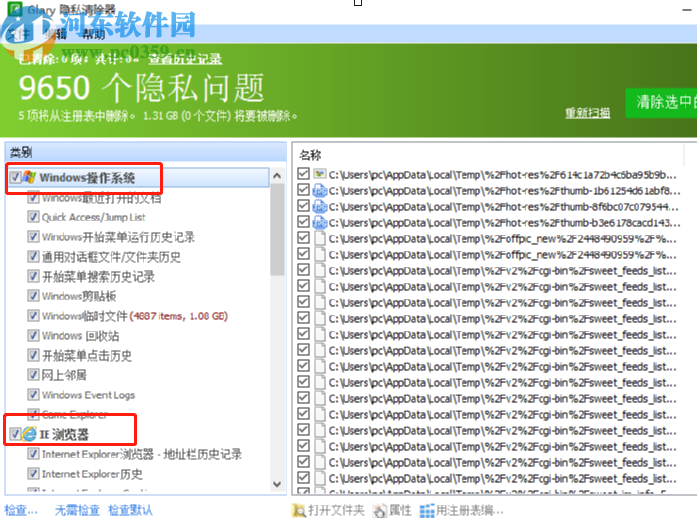Uncheck Quick Access/Jump List
This screenshot has width=697, height=518.
(33, 217)
